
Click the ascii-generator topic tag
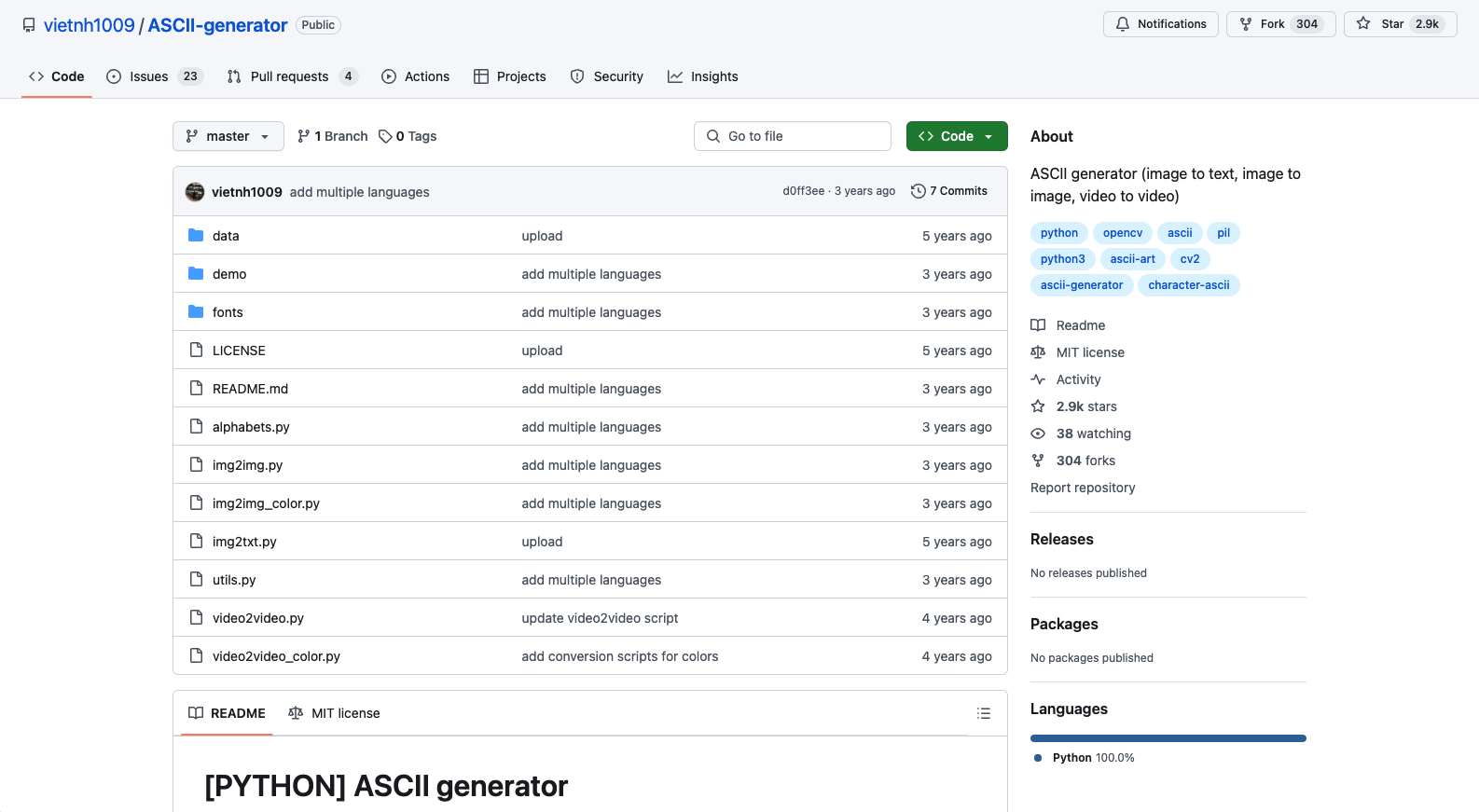pos(1082,285)
